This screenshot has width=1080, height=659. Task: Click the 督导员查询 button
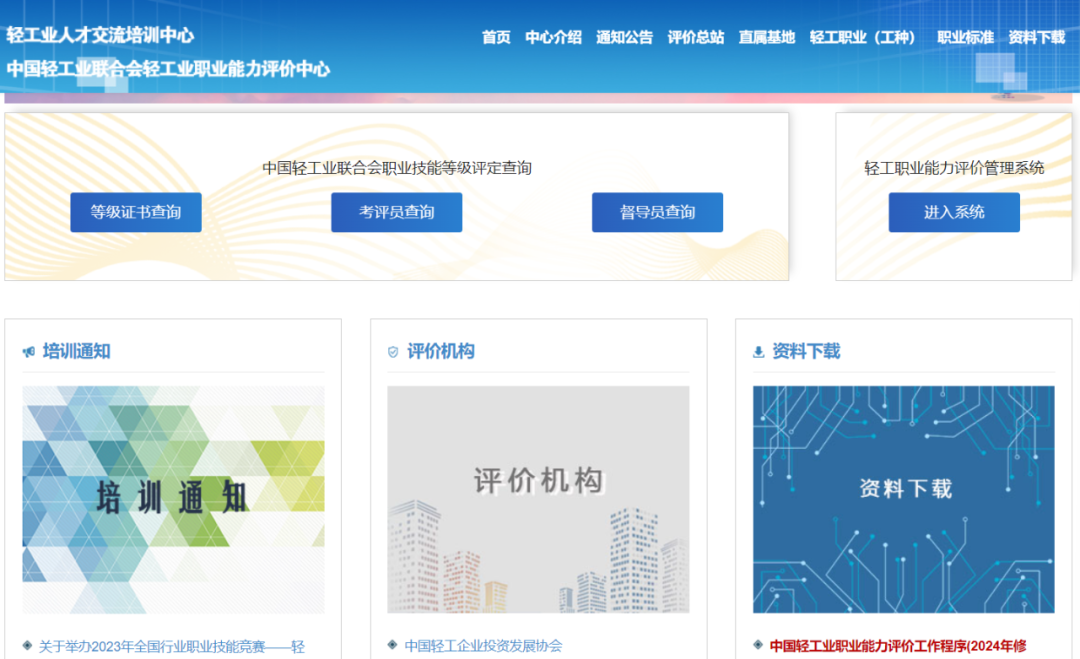(657, 212)
